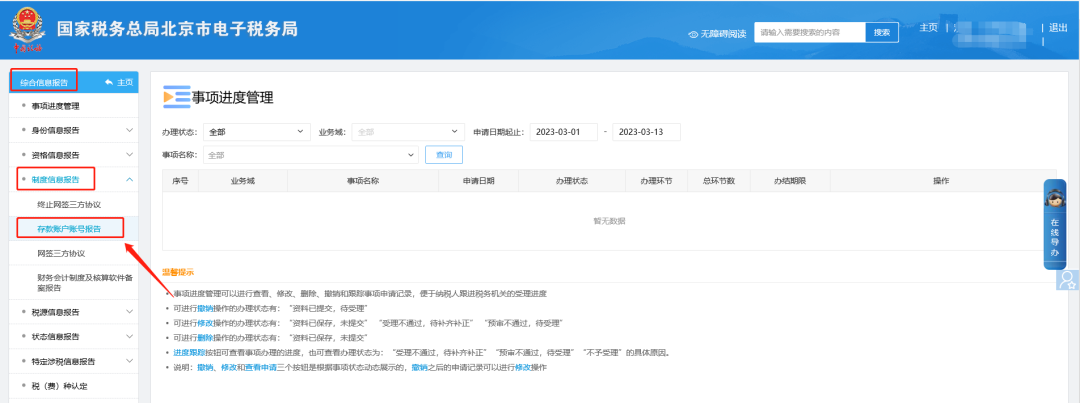Viewport: 1080px width, 403px height.
Task: Open the 办理状态 dropdown
Action: point(256,132)
